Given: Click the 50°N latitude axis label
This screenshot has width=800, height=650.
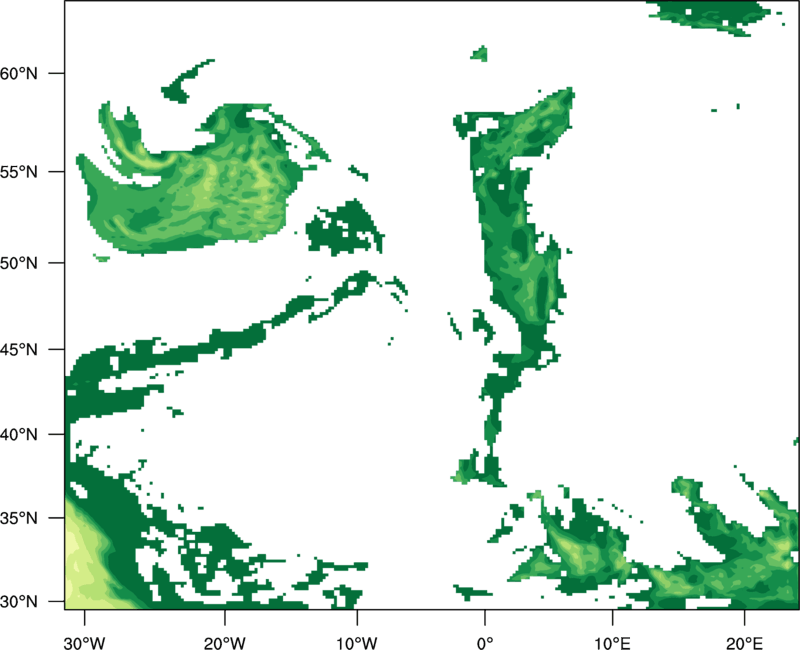Looking at the screenshot, I should 19,263.
